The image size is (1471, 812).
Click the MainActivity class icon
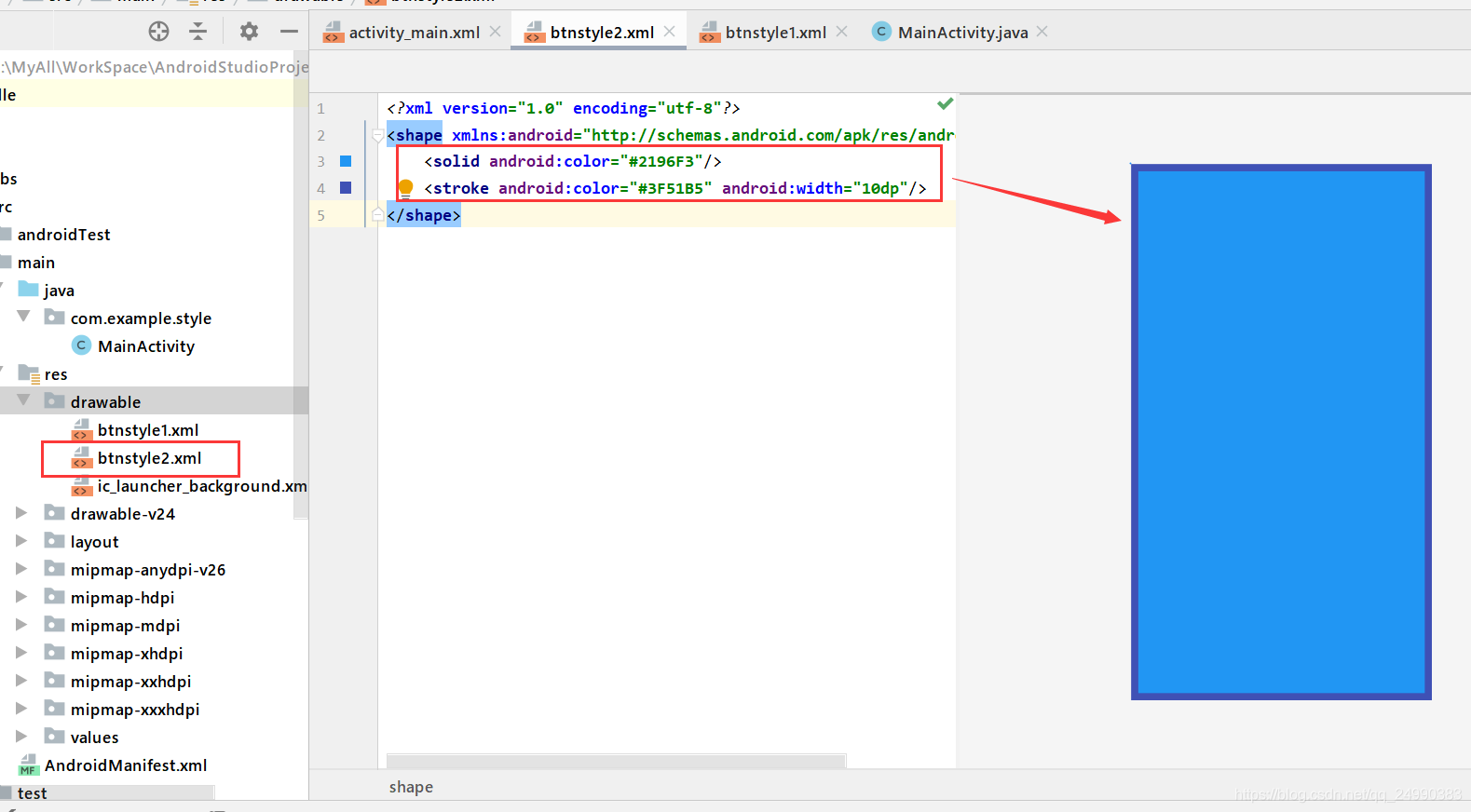[x=82, y=345]
